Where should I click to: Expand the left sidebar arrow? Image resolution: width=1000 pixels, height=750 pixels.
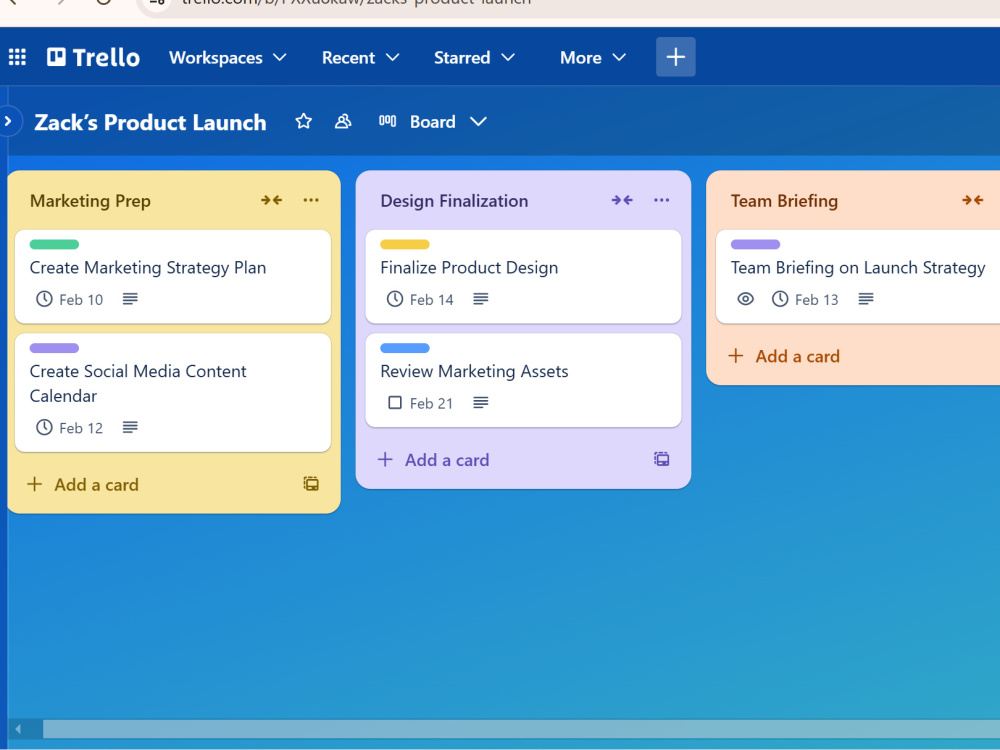coord(8,121)
